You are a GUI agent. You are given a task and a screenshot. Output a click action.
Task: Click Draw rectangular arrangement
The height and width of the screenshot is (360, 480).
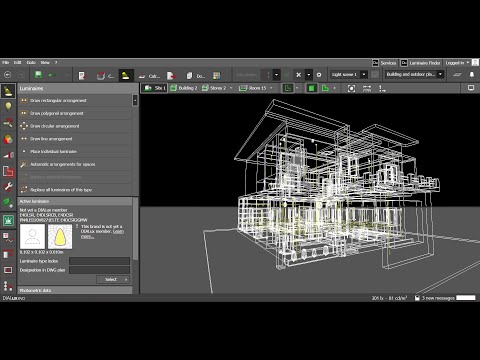[x=75, y=100]
